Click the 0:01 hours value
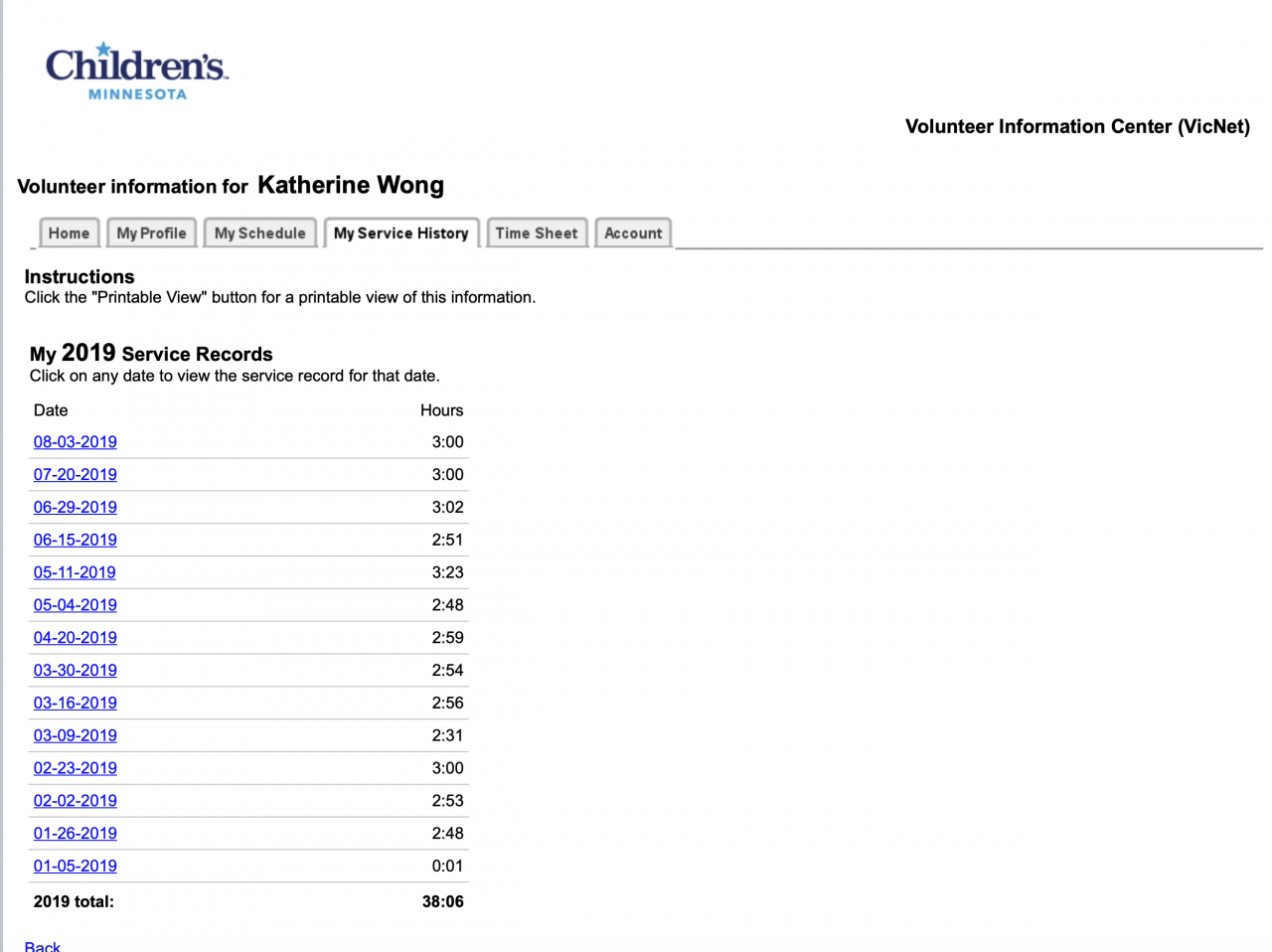 (x=448, y=867)
